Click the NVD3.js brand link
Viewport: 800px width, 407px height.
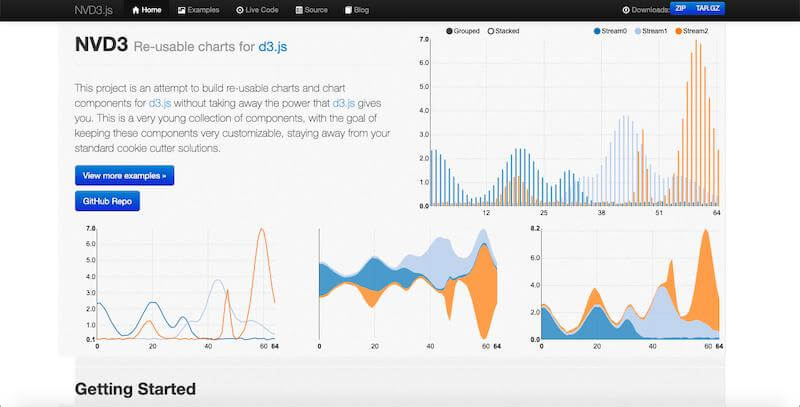point(95,10)
